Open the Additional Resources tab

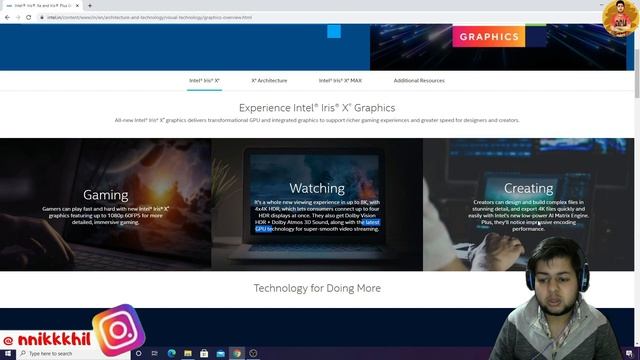(x=419, y=81)
